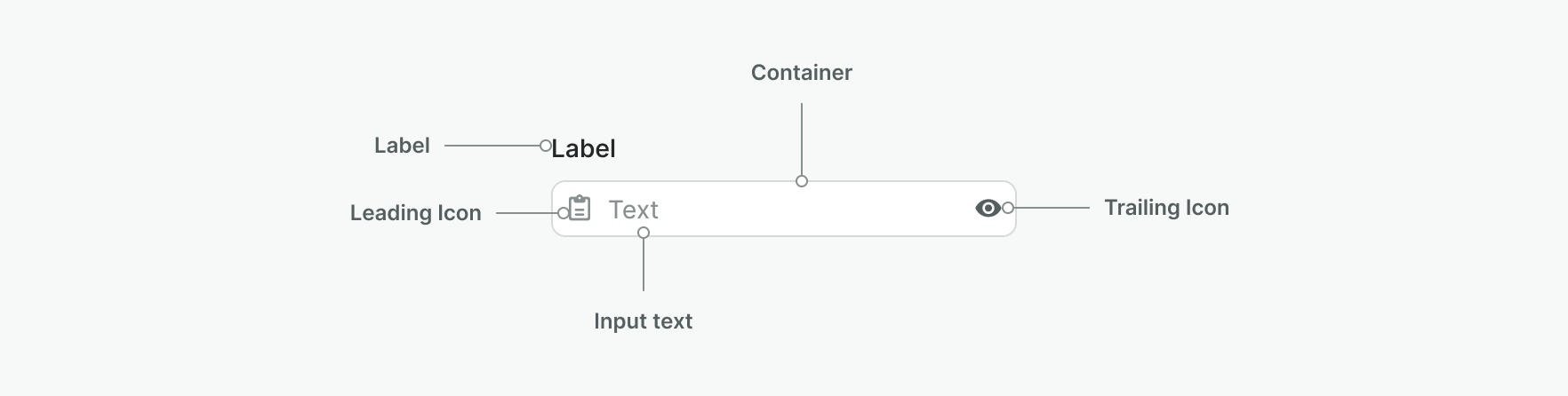Screen dimensions: 1568x396
Task: Click the circle marker below the Text placeholder
Action: [x=644, y=233]
